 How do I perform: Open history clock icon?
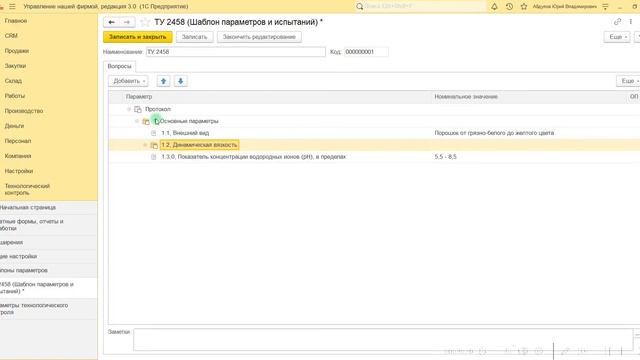coord(509,7)
